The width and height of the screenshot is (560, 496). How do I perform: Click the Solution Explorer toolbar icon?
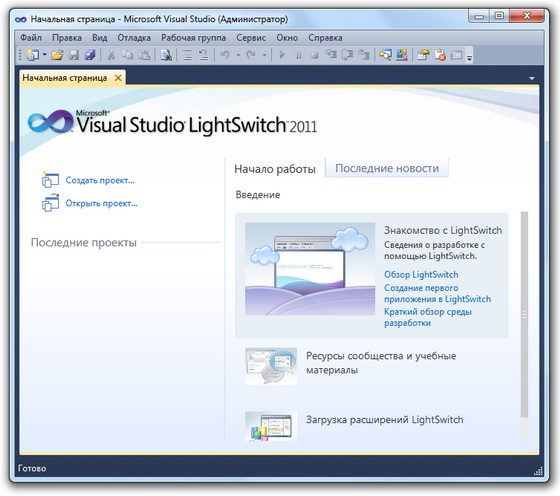coord(385,55)
